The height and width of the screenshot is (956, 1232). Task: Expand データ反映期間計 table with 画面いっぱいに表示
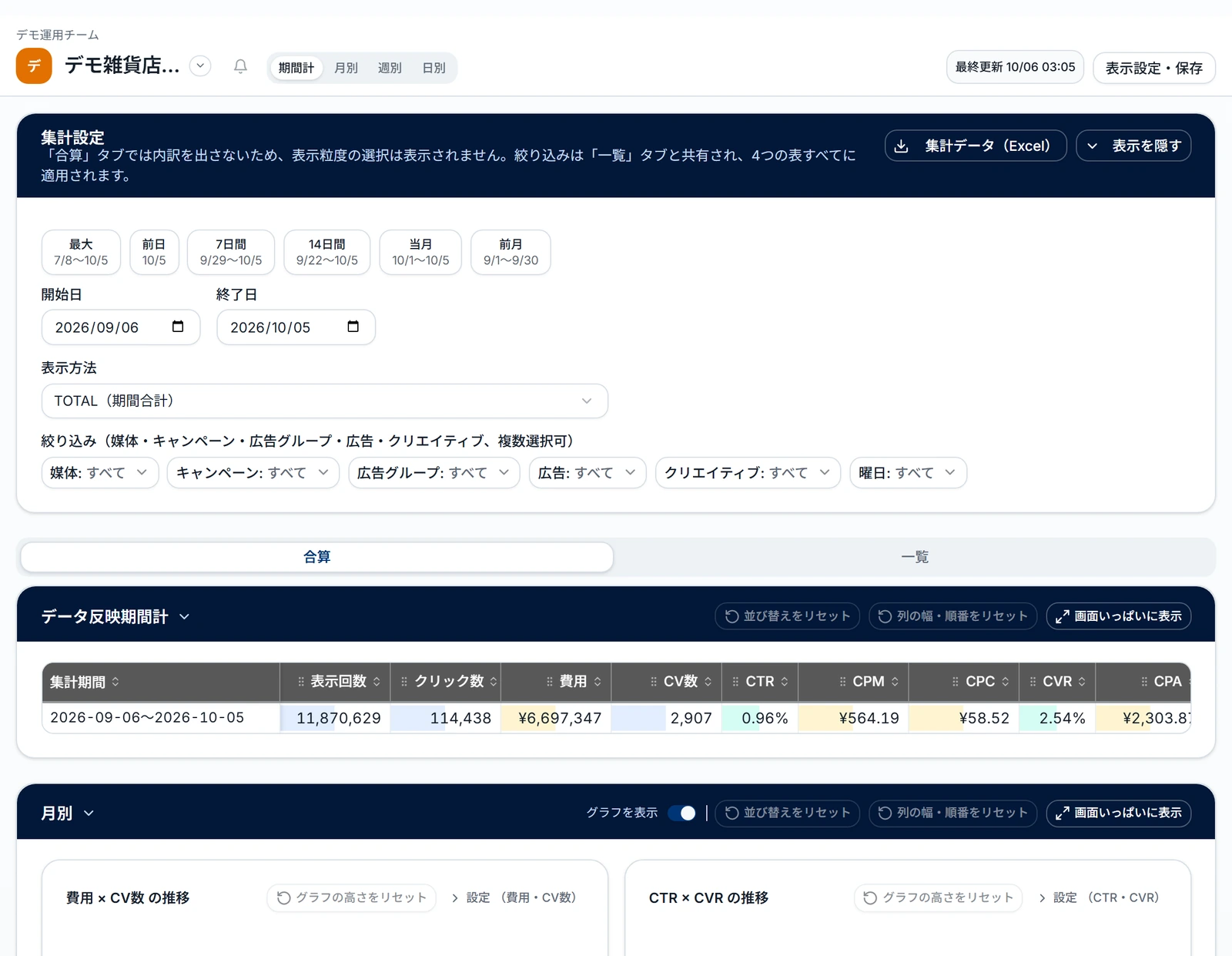click(1118, 616)
